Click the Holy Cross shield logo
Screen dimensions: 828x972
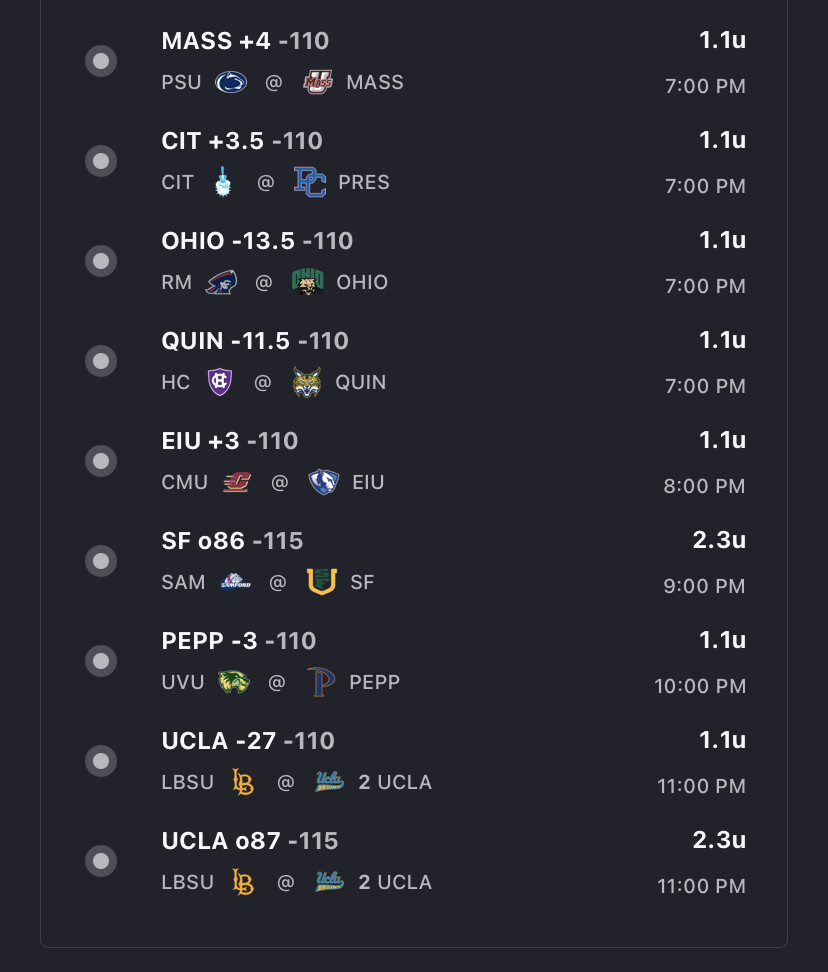[x=220, y=382]
